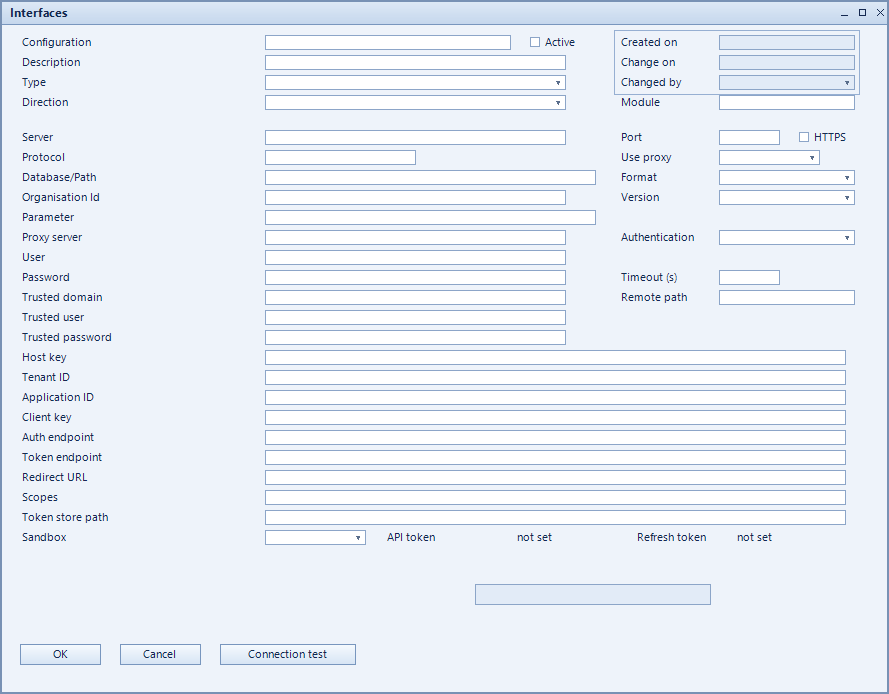Select the Organisation Id field
The height and width of the screenshot is (694, 889).
[415, 197]
